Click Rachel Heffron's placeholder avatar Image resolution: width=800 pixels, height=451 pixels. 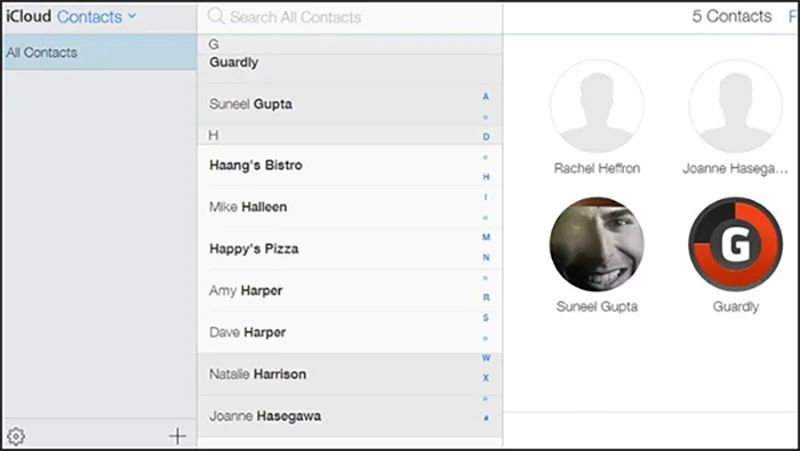(597, 106)
